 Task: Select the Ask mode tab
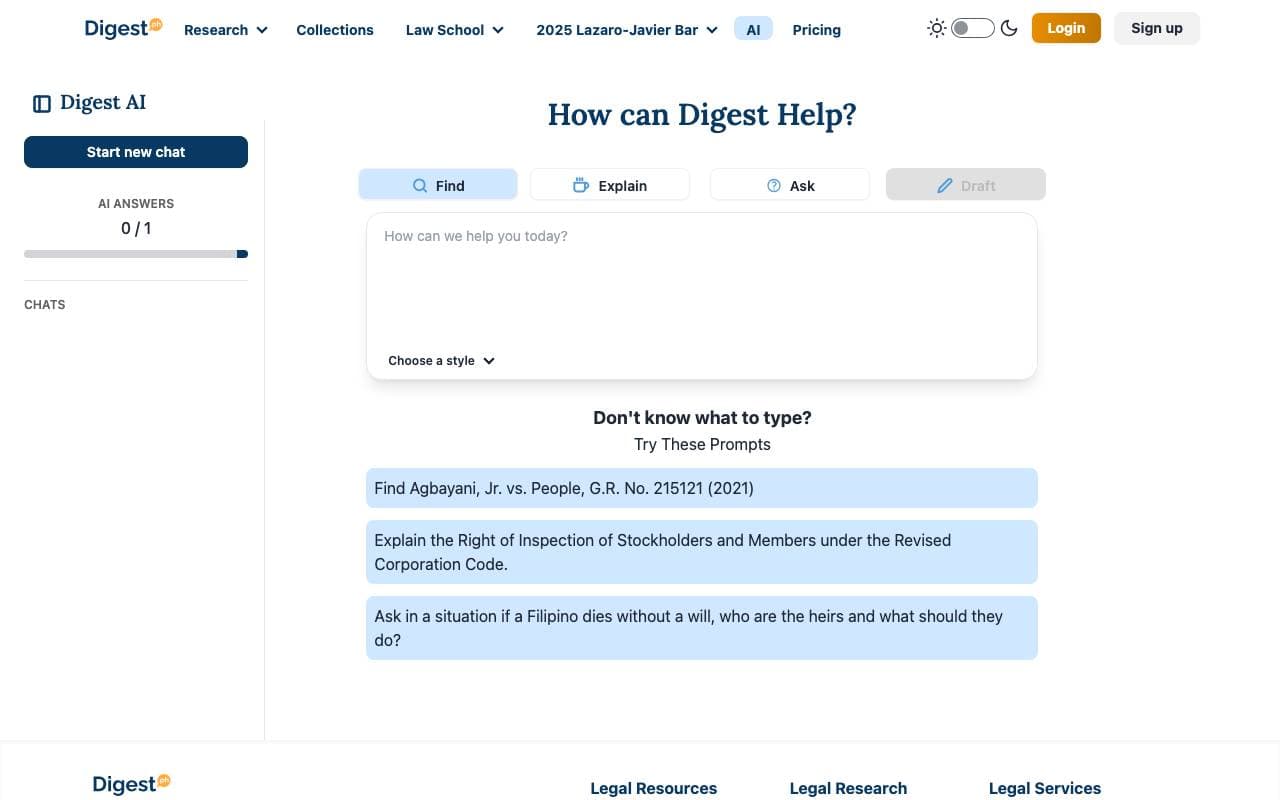(790, 185)
